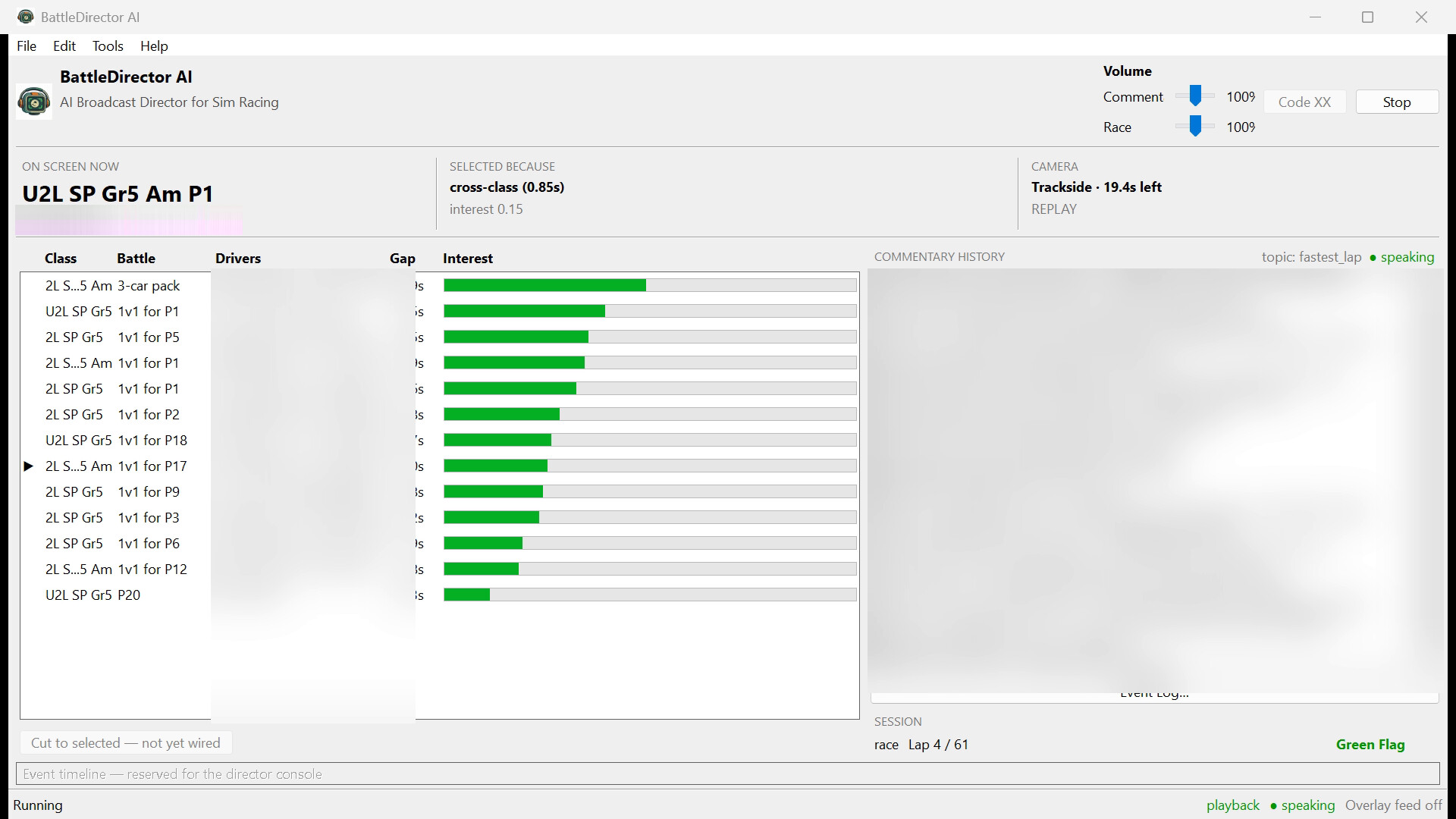Image resolution: width=1456 pixels, height=819 pixels.
Task: Maximize the BattleDirector AI window
Action: pyautogui.click(x=1368, y=17)
